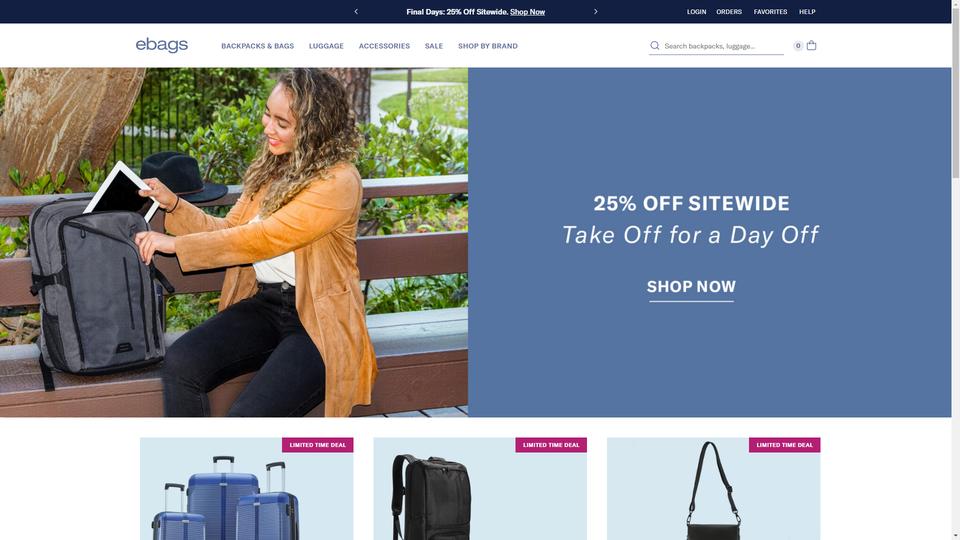Open Shop By Brand menu
The height and width of the screenshot is (540, 960).
[x=488, y=46]
